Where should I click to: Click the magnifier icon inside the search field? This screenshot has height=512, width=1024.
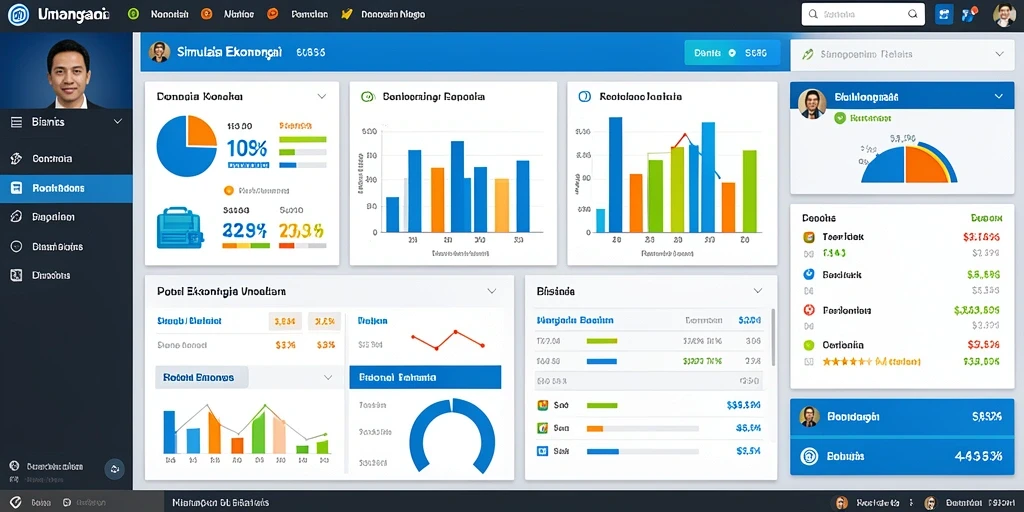pos(912,14)
